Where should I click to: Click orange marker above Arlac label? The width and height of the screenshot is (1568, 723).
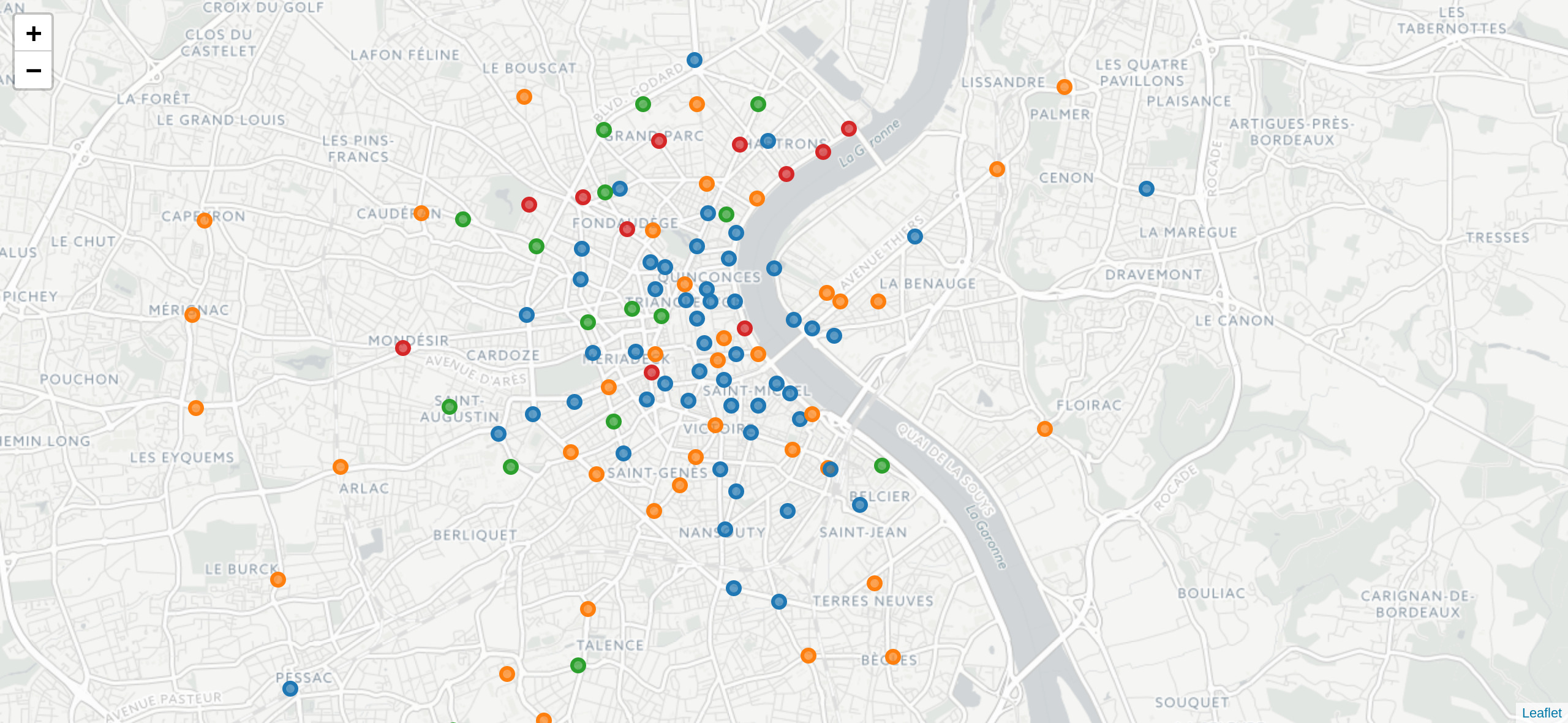tap(341, 467)
